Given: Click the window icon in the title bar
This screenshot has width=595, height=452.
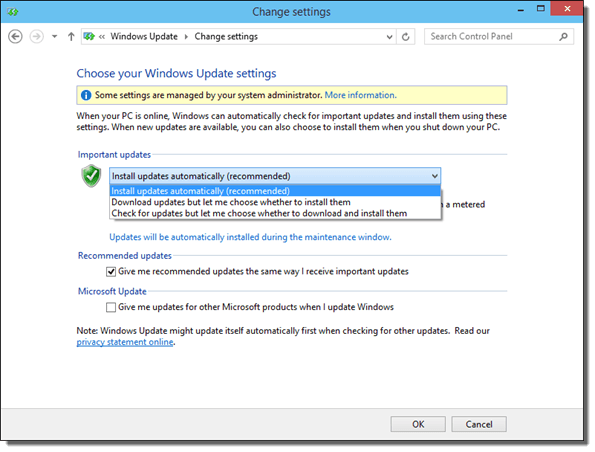Looking at the screenshot, I should click(x=13, y=12).
